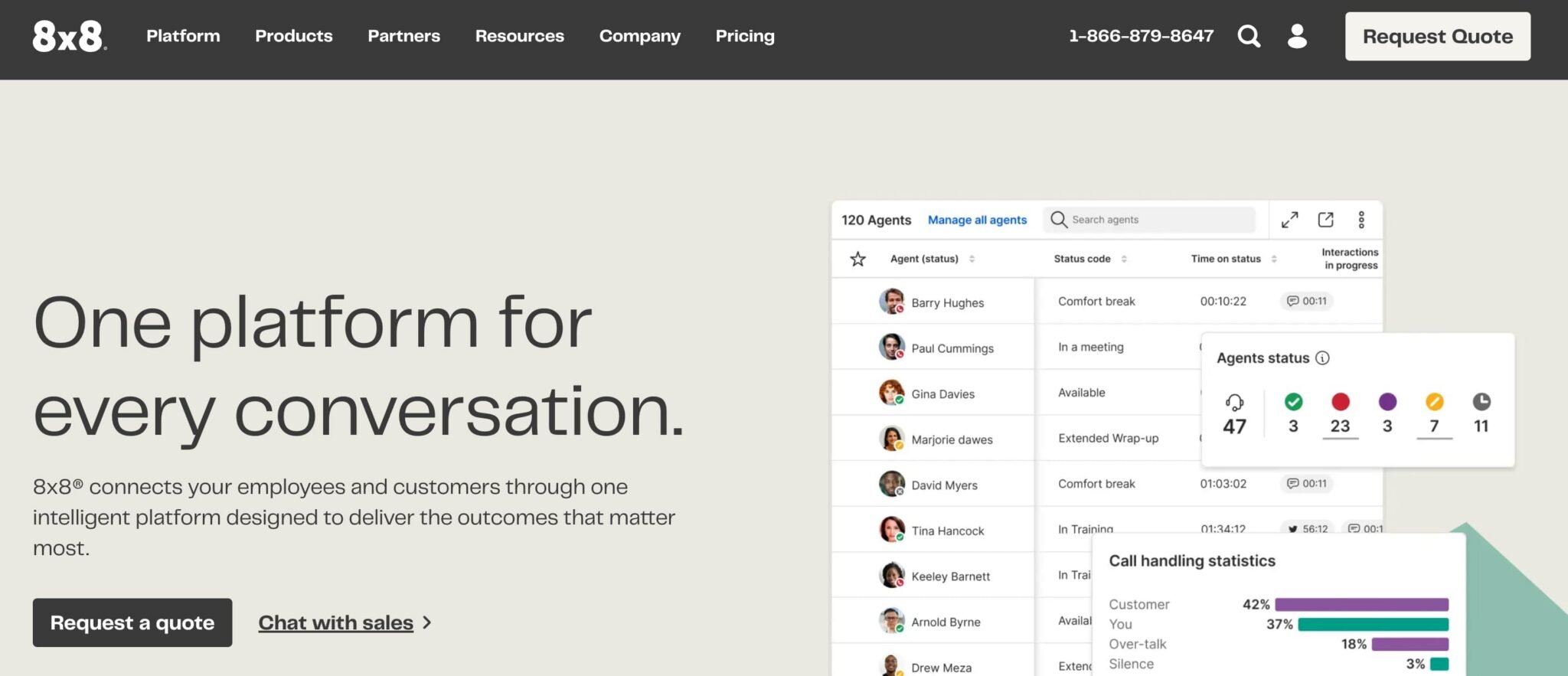
Task: Click Comfort break status for Barry Hughes
Action: point(1096,301)
